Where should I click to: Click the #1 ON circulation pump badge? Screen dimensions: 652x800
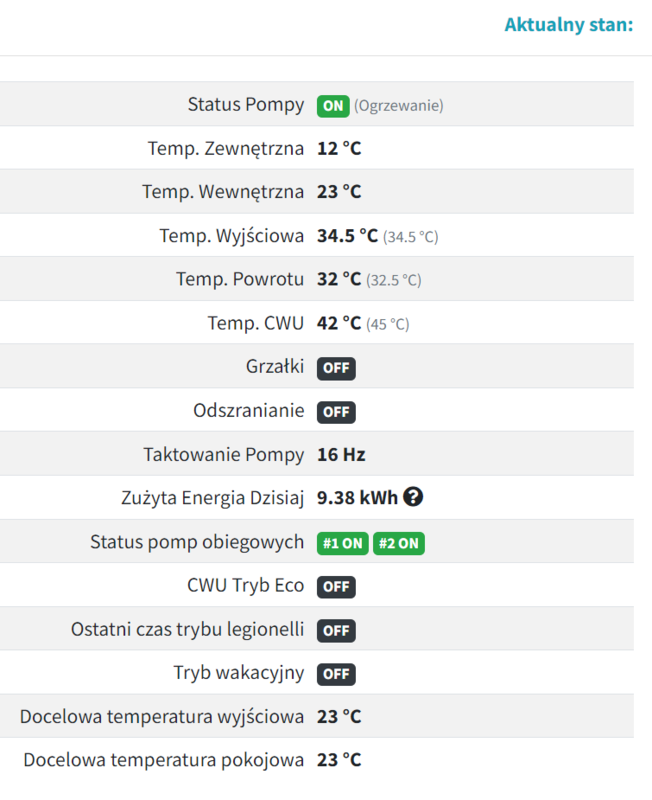(x=342, y=544)
